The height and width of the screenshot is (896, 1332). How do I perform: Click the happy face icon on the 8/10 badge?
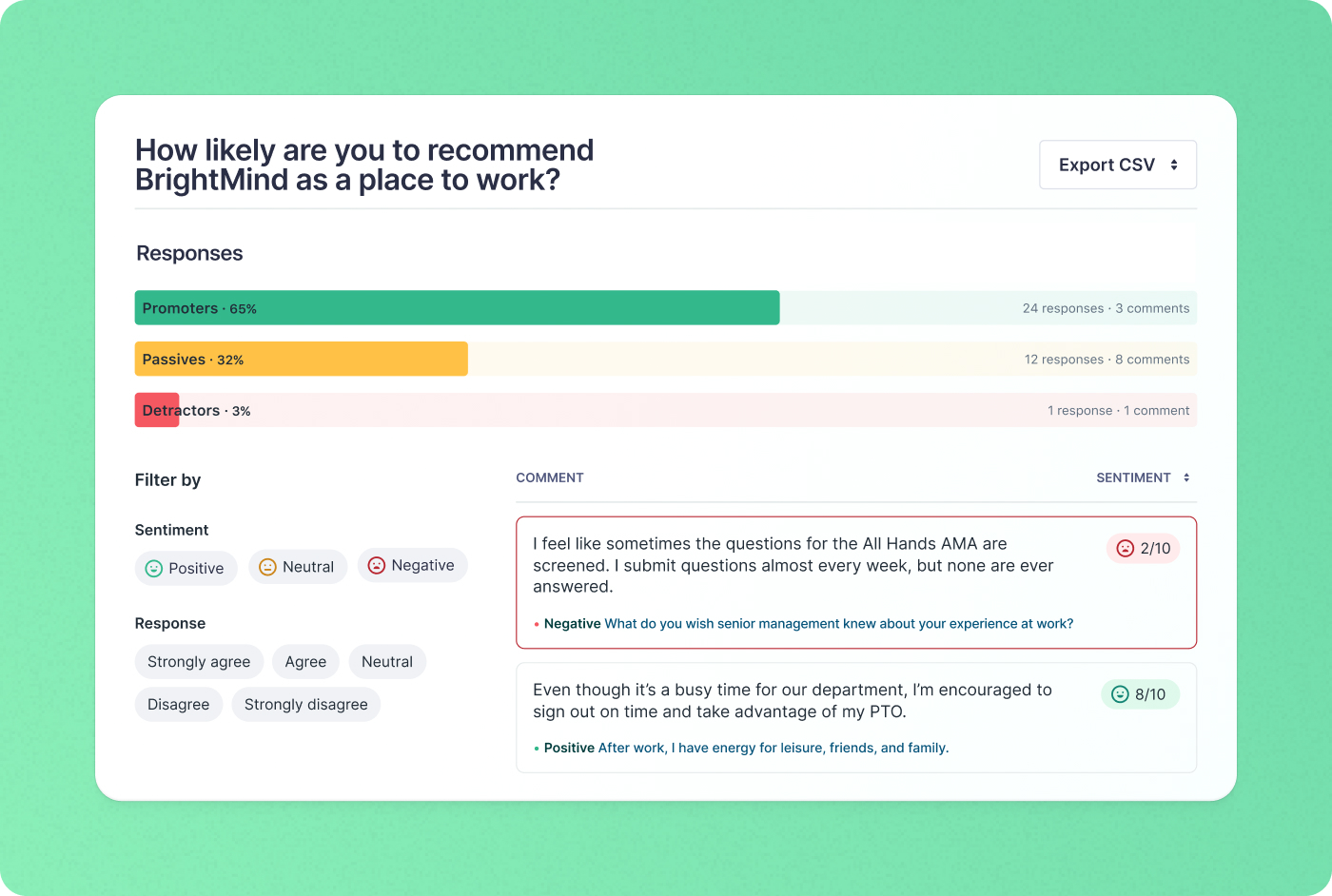[1119, 694]
